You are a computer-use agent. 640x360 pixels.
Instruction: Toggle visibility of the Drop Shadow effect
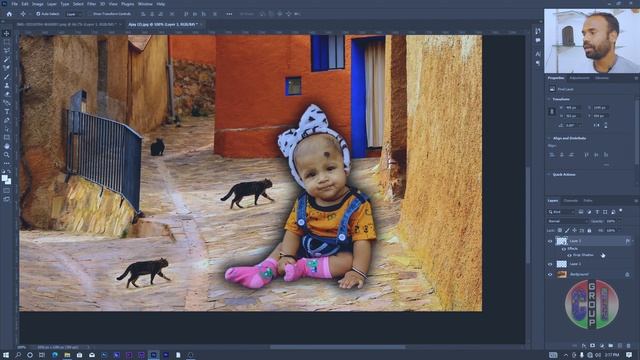569,255
